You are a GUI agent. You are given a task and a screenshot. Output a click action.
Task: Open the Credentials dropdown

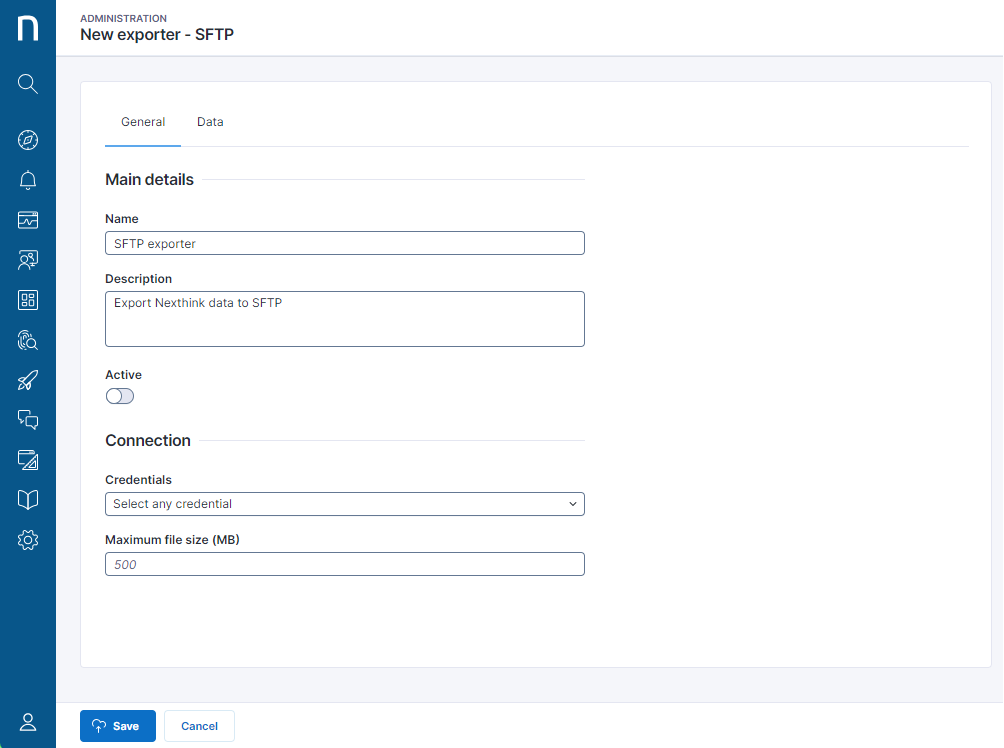[x=344, y=504]
